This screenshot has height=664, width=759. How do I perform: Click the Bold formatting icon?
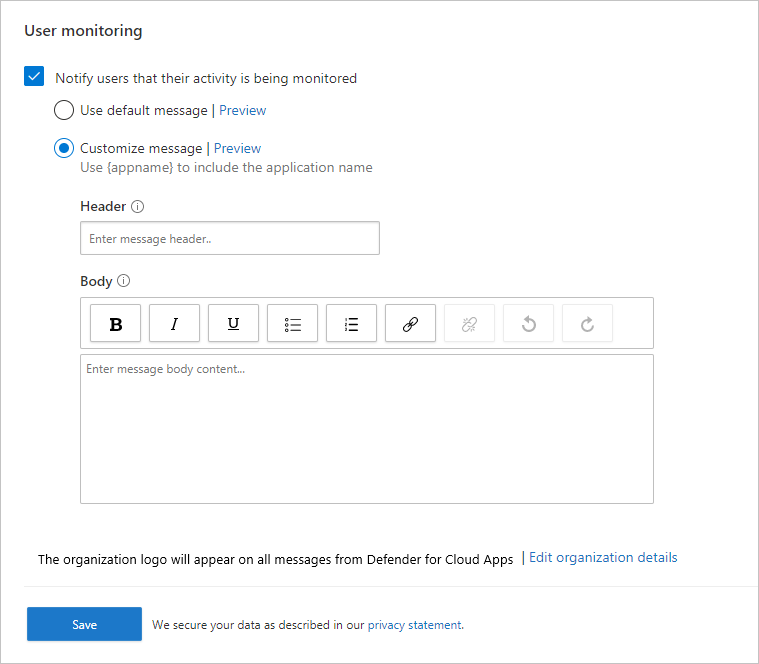click(116, 324)
